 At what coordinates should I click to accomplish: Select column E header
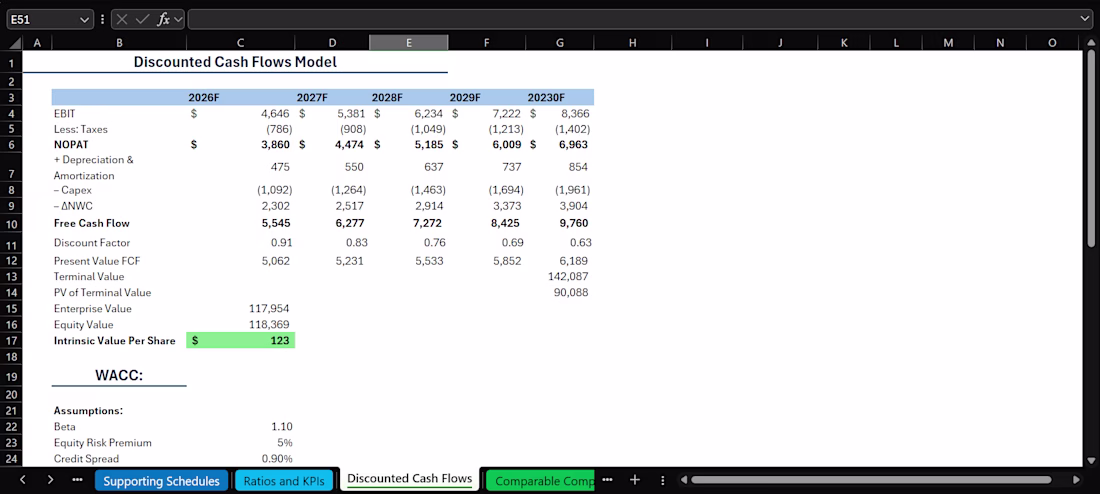pyautogui.click(x=409, y=43)
